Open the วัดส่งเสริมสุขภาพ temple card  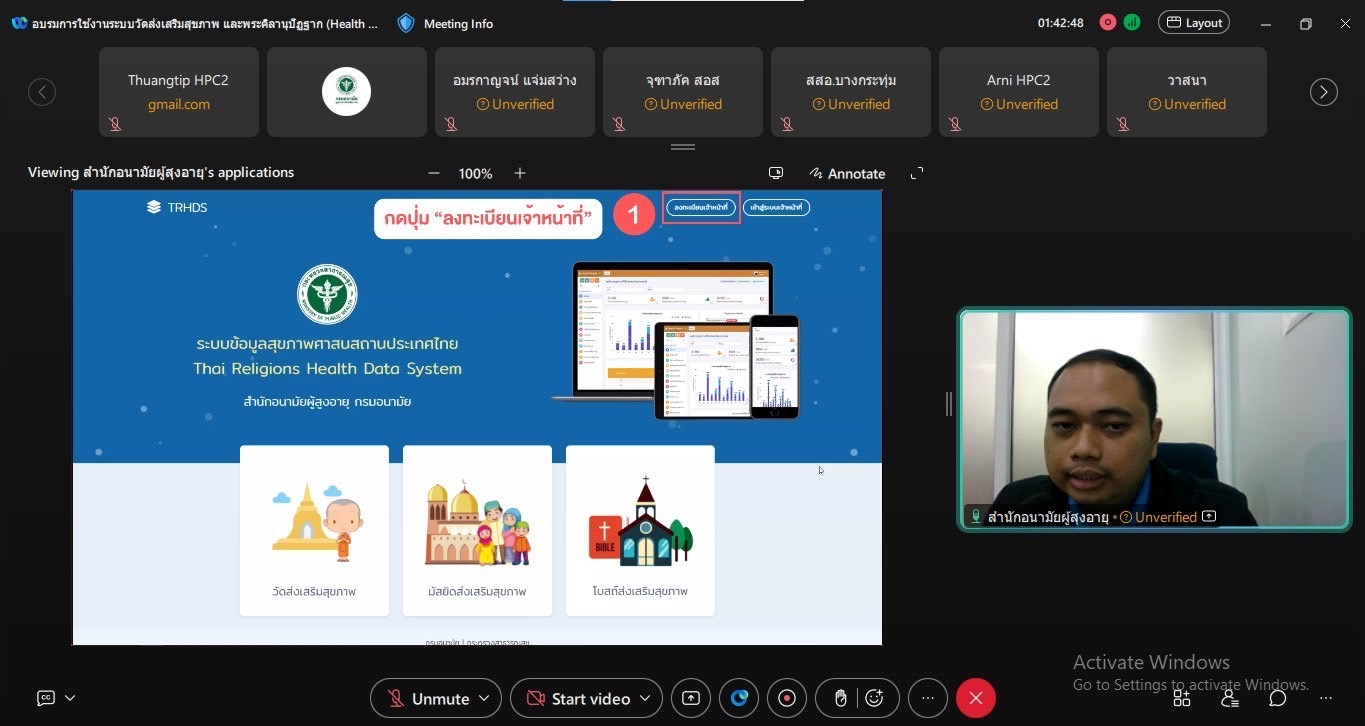314,530
